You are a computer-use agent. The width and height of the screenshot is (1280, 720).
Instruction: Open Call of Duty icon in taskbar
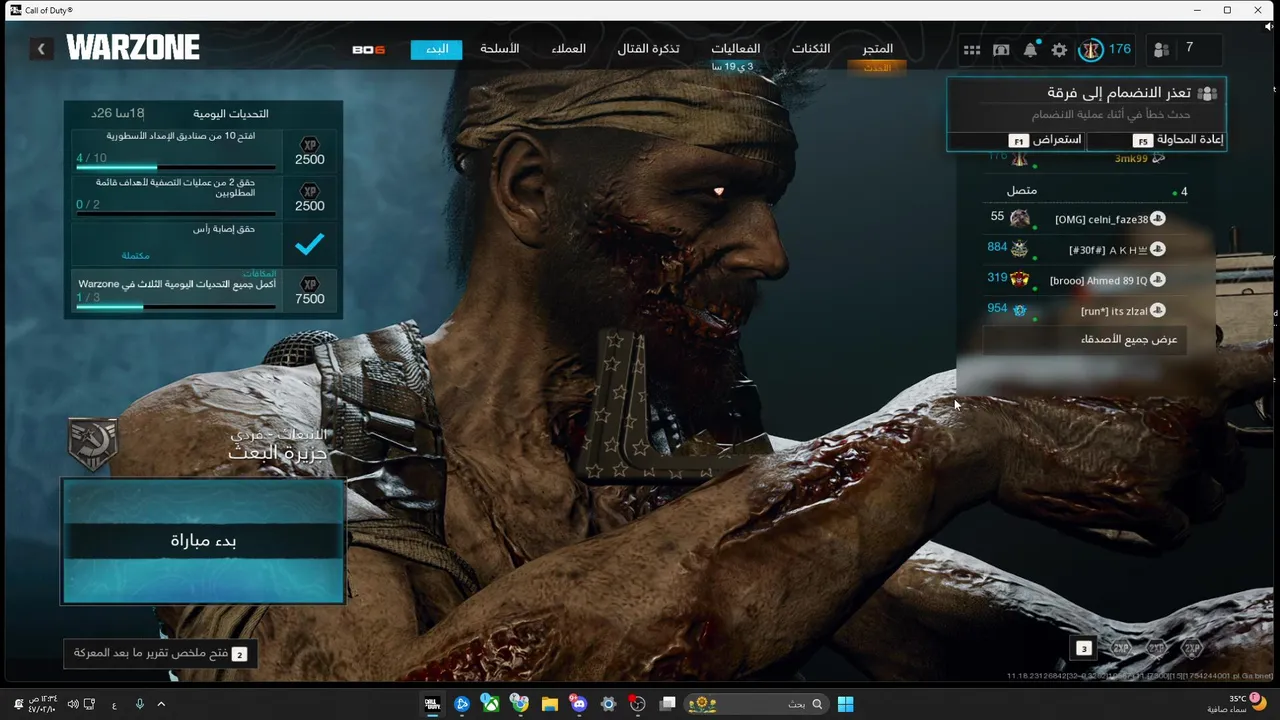(x=432, y=704)
